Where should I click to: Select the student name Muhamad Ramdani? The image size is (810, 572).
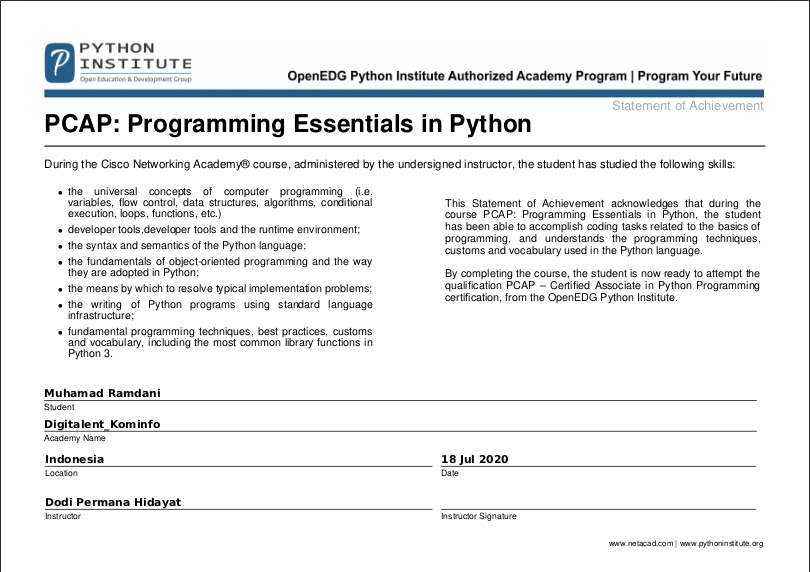pos(102,394)
